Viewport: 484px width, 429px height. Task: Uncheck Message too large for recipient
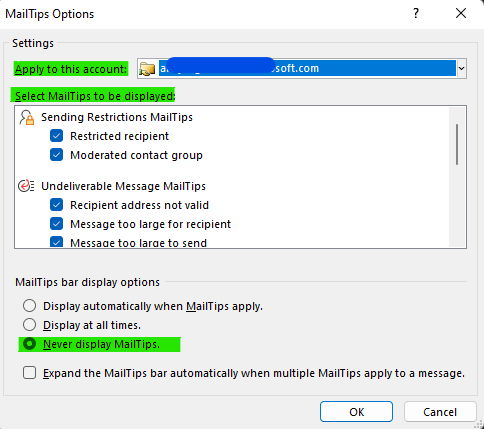point(56,224)
